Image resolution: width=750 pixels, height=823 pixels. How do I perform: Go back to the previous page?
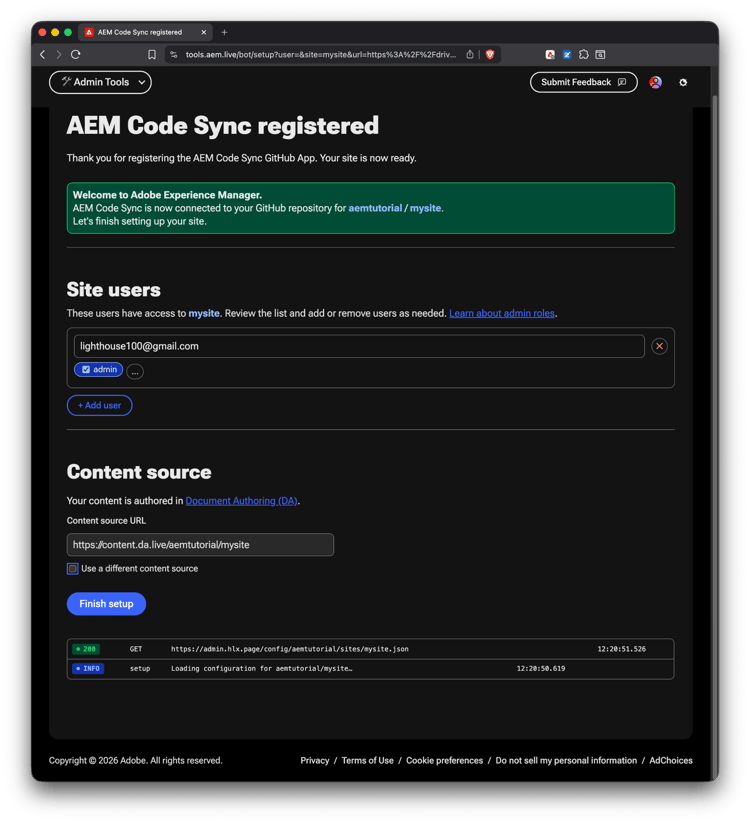pyautogui.click(x=43, y=55)
